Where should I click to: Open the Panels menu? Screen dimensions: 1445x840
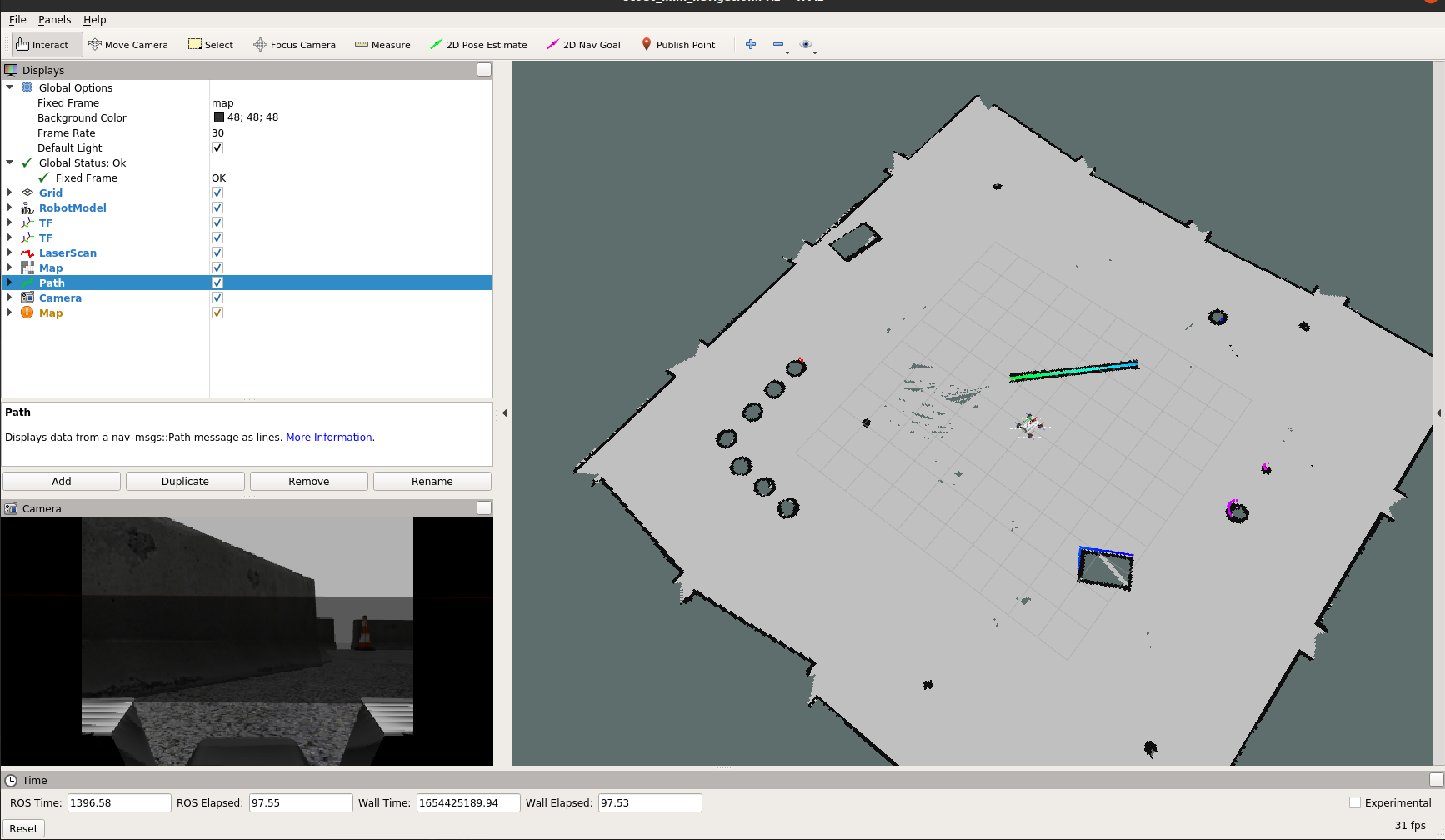coord(54,20)
